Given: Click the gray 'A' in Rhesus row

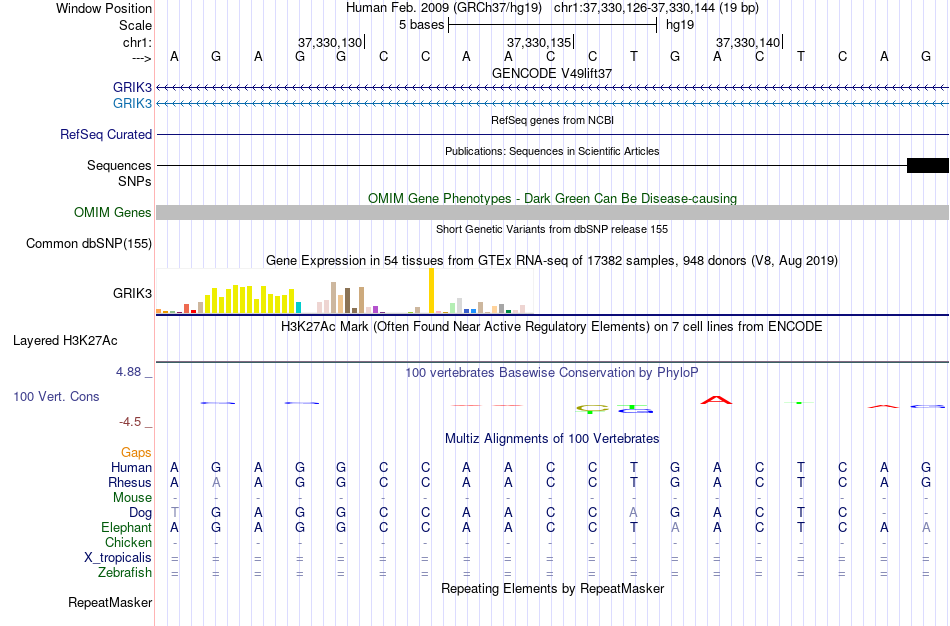Looking at the screenshot, I should pyautogui.click(x=216, y=482).
